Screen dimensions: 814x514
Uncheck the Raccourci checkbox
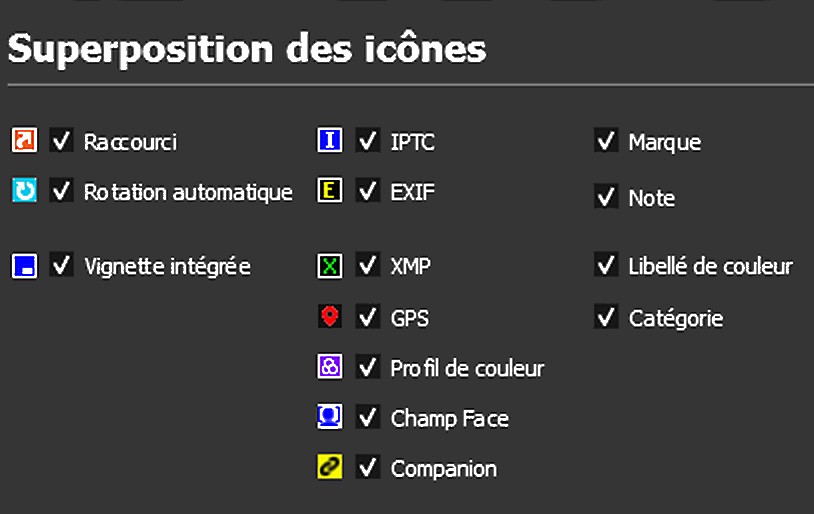click(x=62, y=141)
